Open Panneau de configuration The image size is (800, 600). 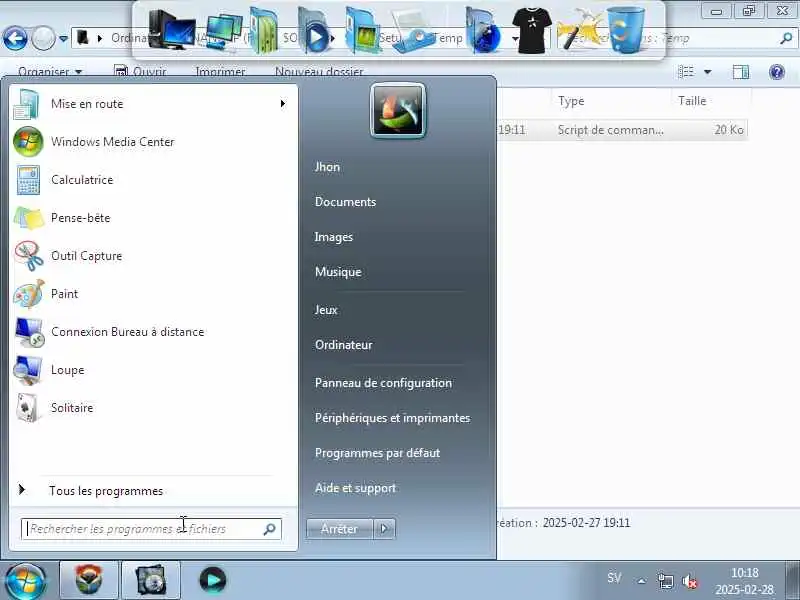pyautogui.click(x=383, y=383)
